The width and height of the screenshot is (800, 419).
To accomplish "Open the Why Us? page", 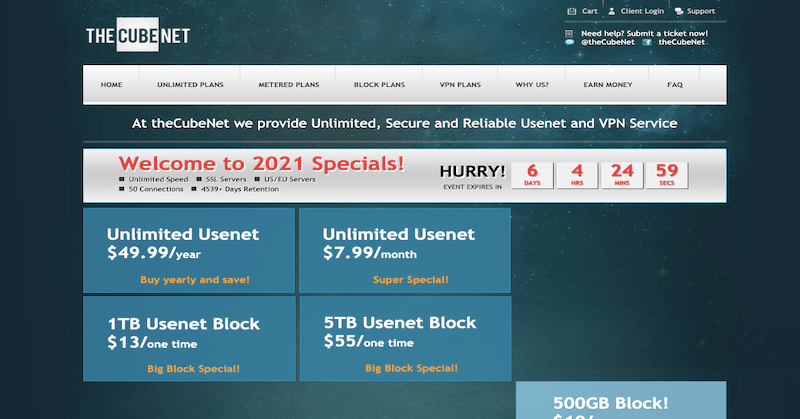I will pyautogui.click(x=532, y=85).
